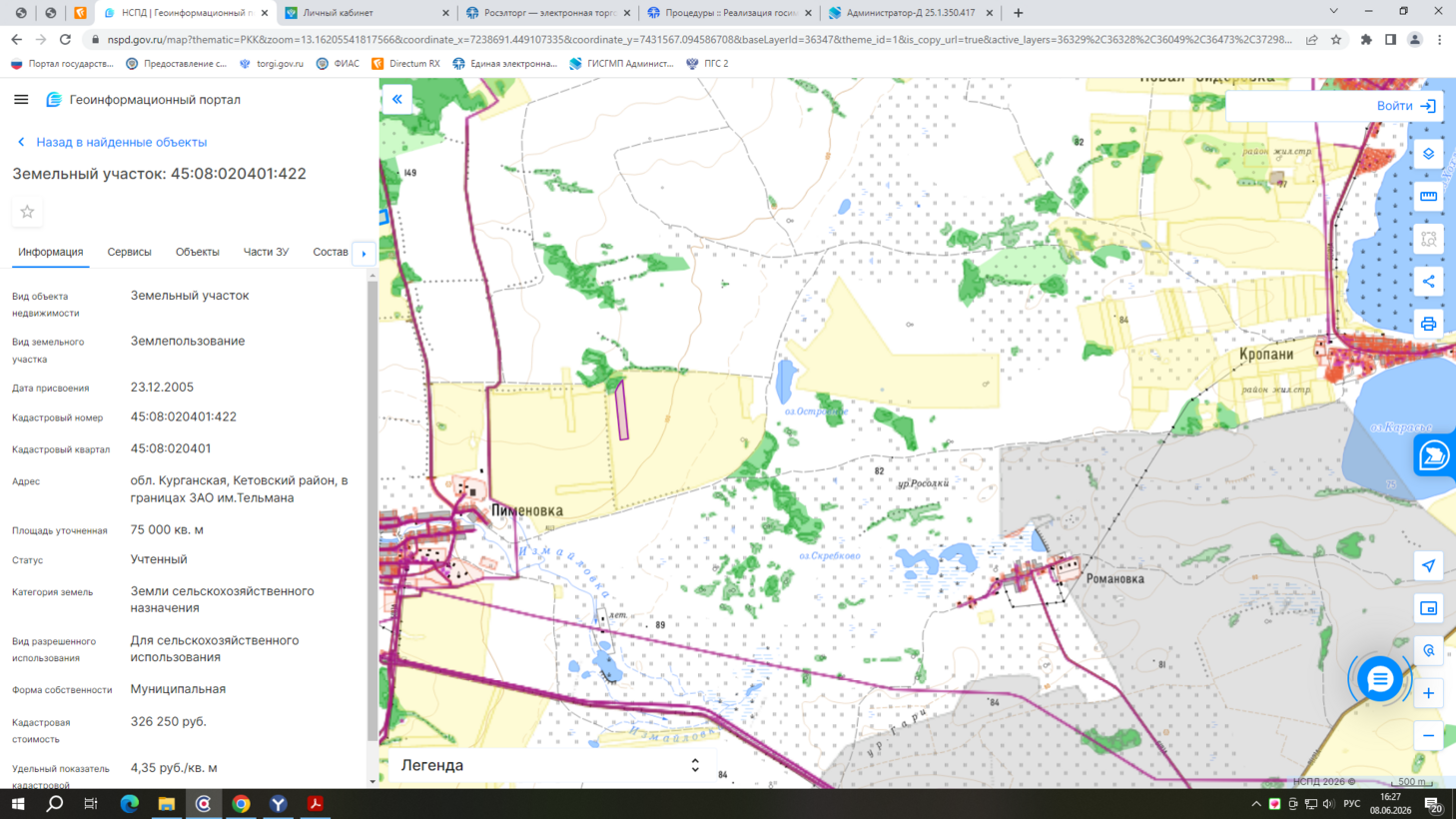Click the share map icon
1456x819 pixels.
tap(1428, 282)
